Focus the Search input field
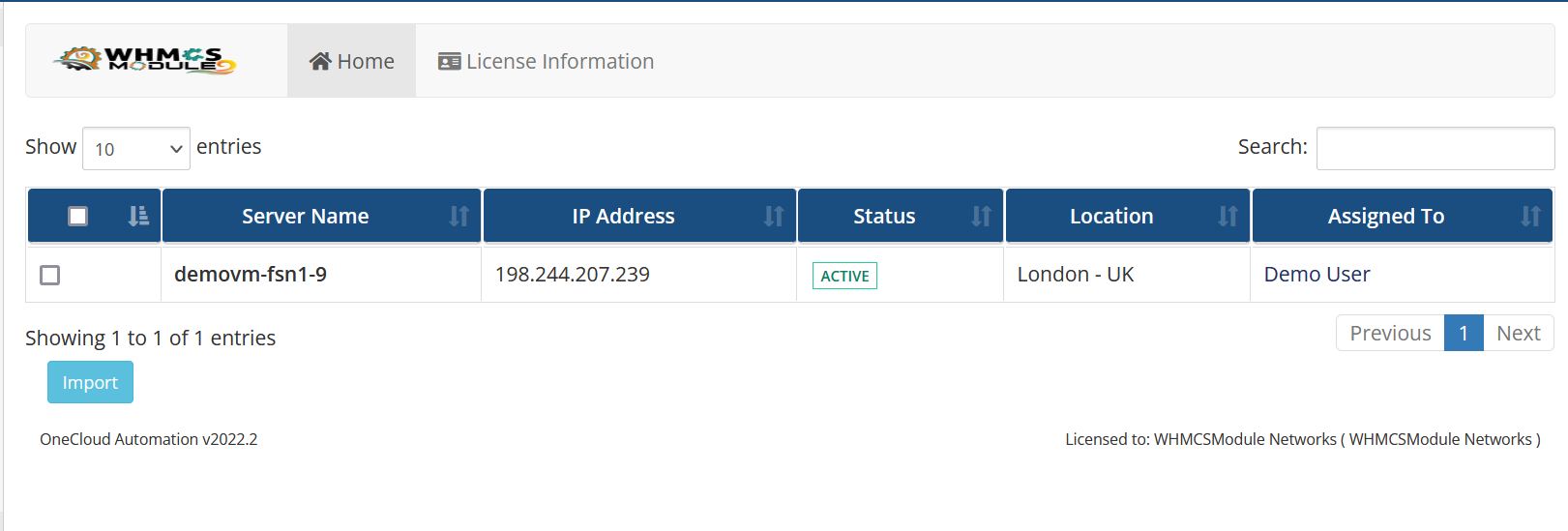Screen dimensions: 1568x531 pyautogui.click(x=1435, y=148)
